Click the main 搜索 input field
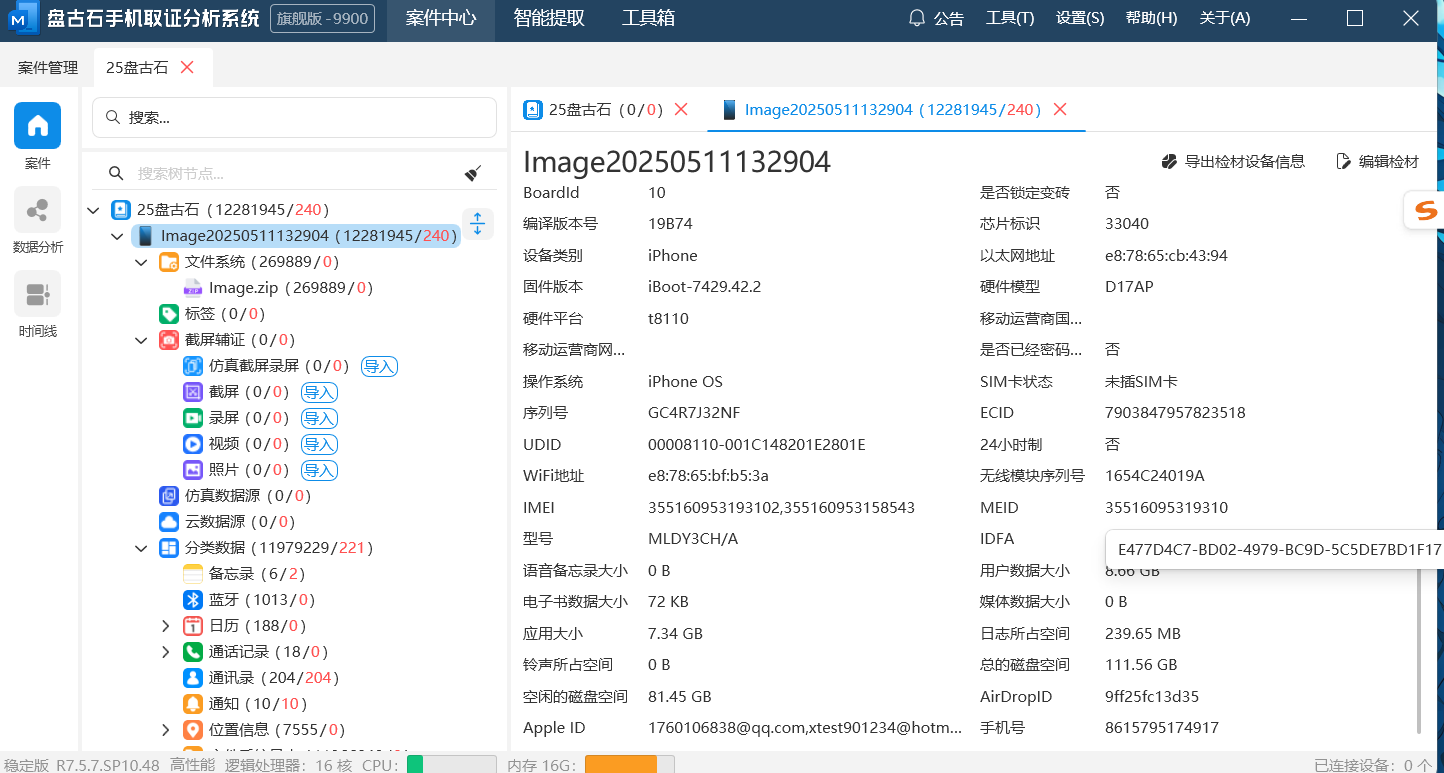 pyautogui.click(x=294, y=117)
